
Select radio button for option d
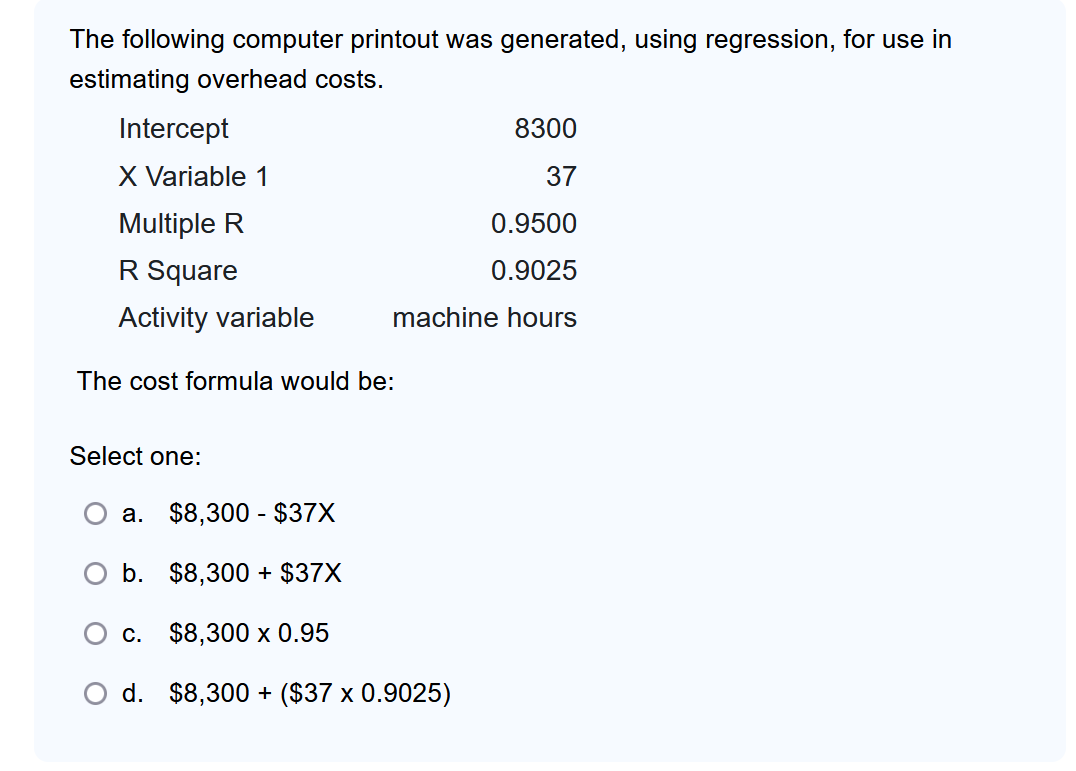[x=96, y=693]
